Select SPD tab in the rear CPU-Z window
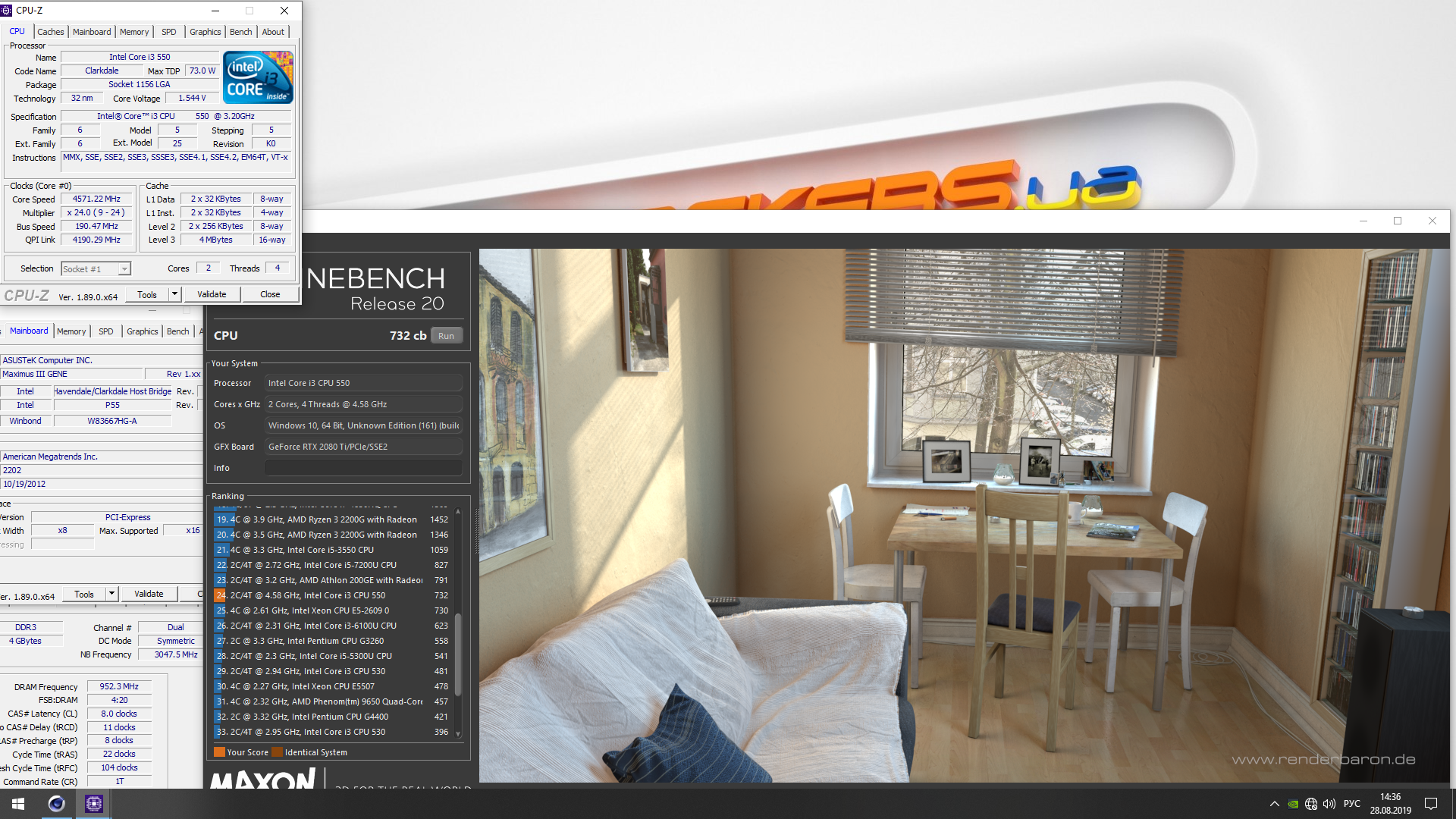This screenshot has width=1456, height=819. click(106, 331)
